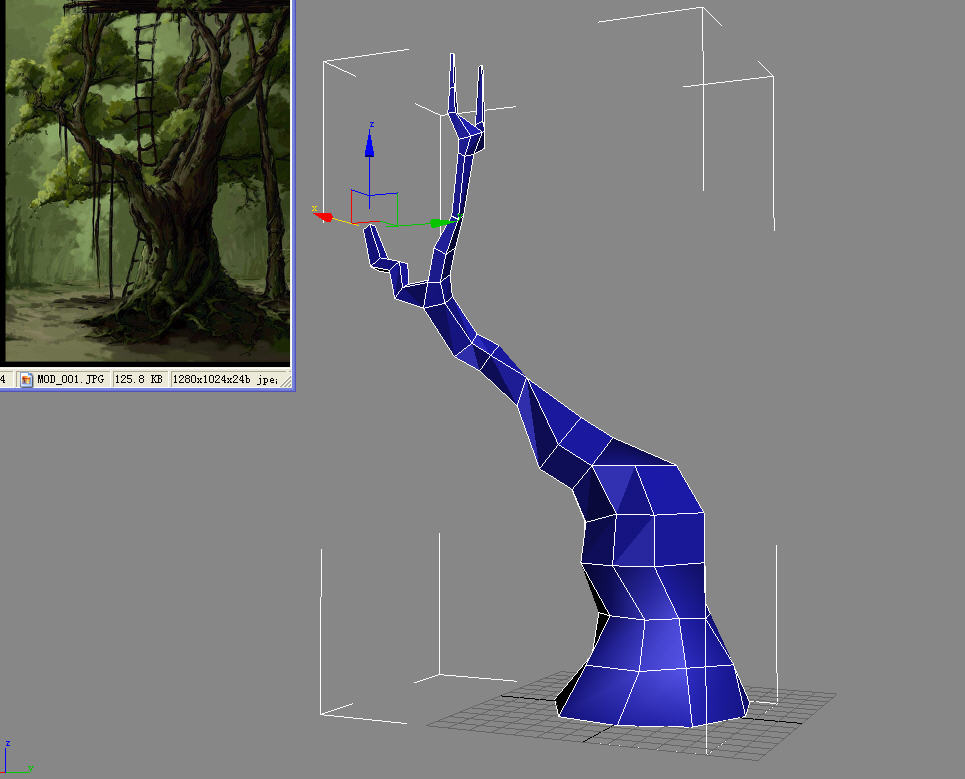Click the left forked branch tip at the treetop

click(452, 78)
